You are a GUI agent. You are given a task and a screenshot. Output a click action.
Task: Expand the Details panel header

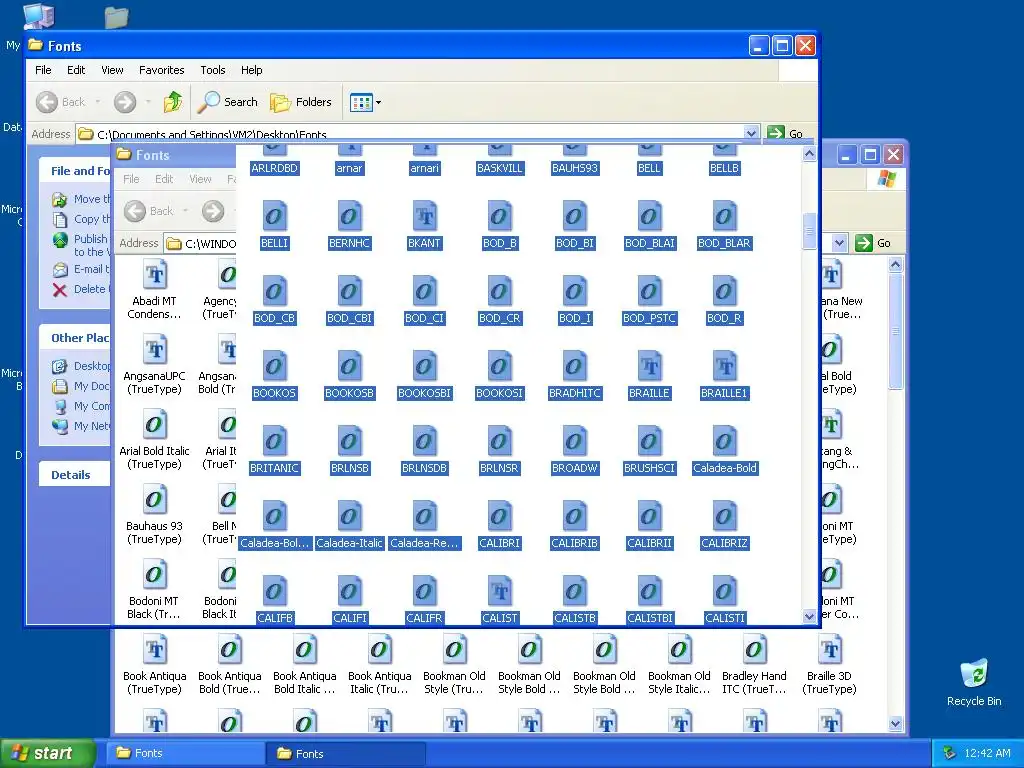tap(74, 475)
